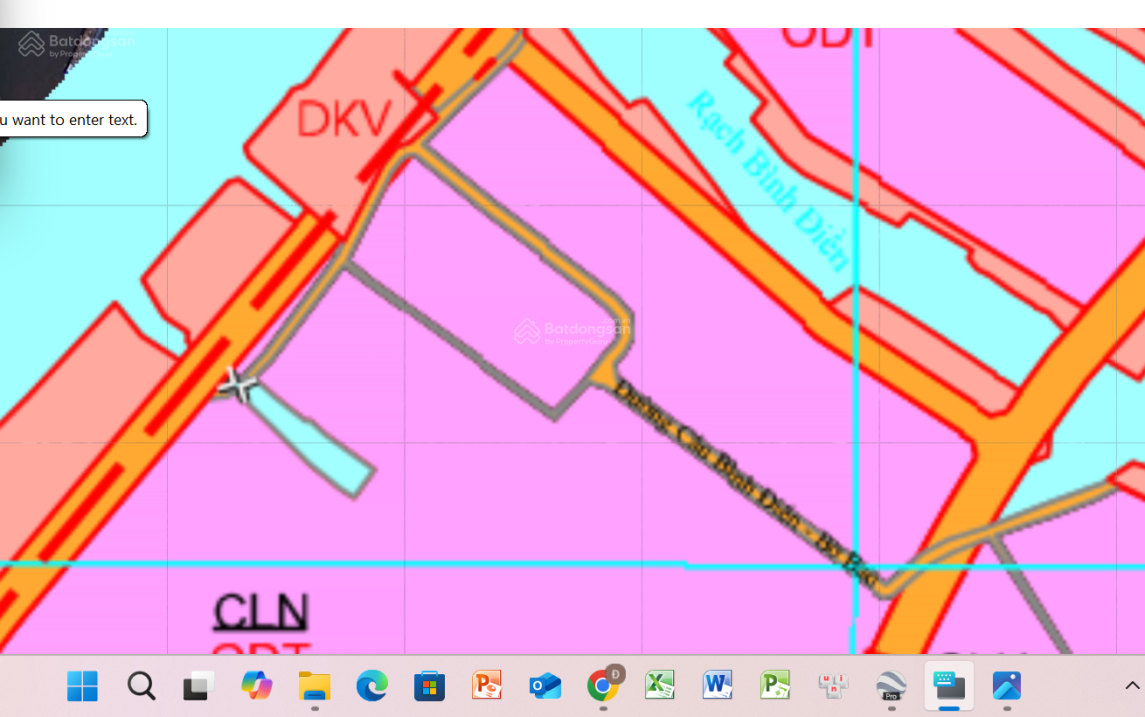Switch to the Photos app window

click(1006, 686)
